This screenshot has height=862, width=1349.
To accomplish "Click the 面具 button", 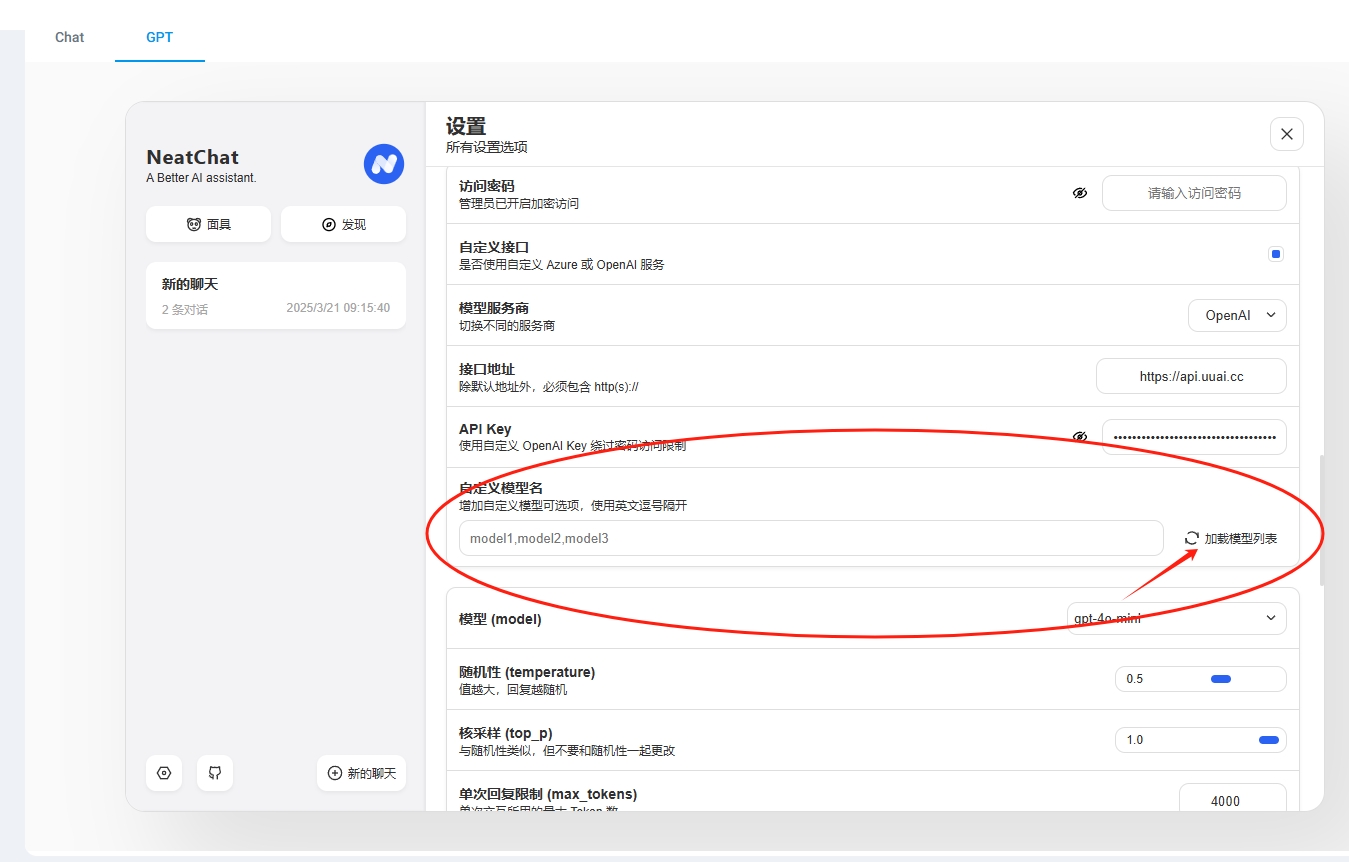I will (208, 224).
